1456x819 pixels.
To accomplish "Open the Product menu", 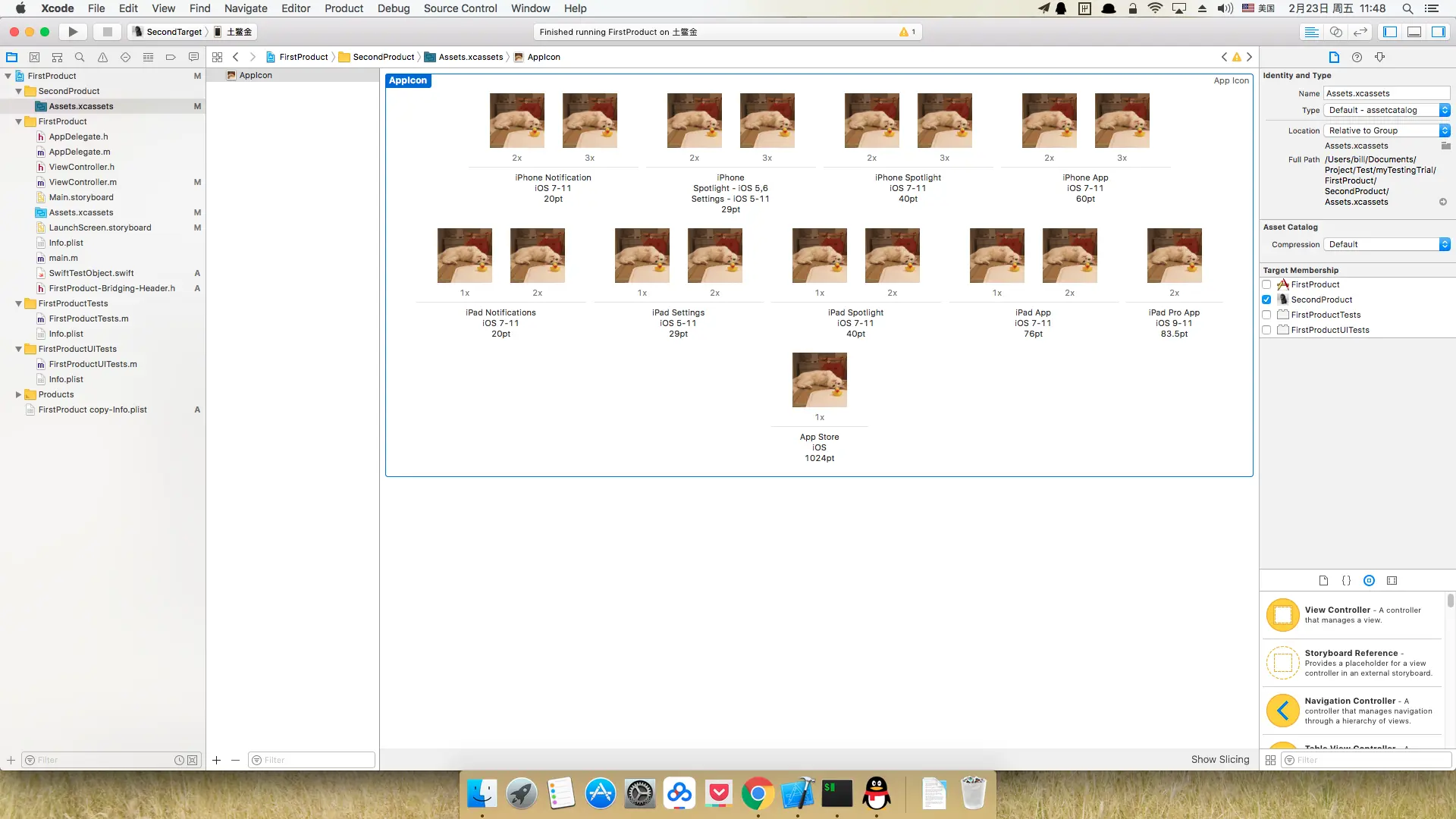I will point(344,8).
